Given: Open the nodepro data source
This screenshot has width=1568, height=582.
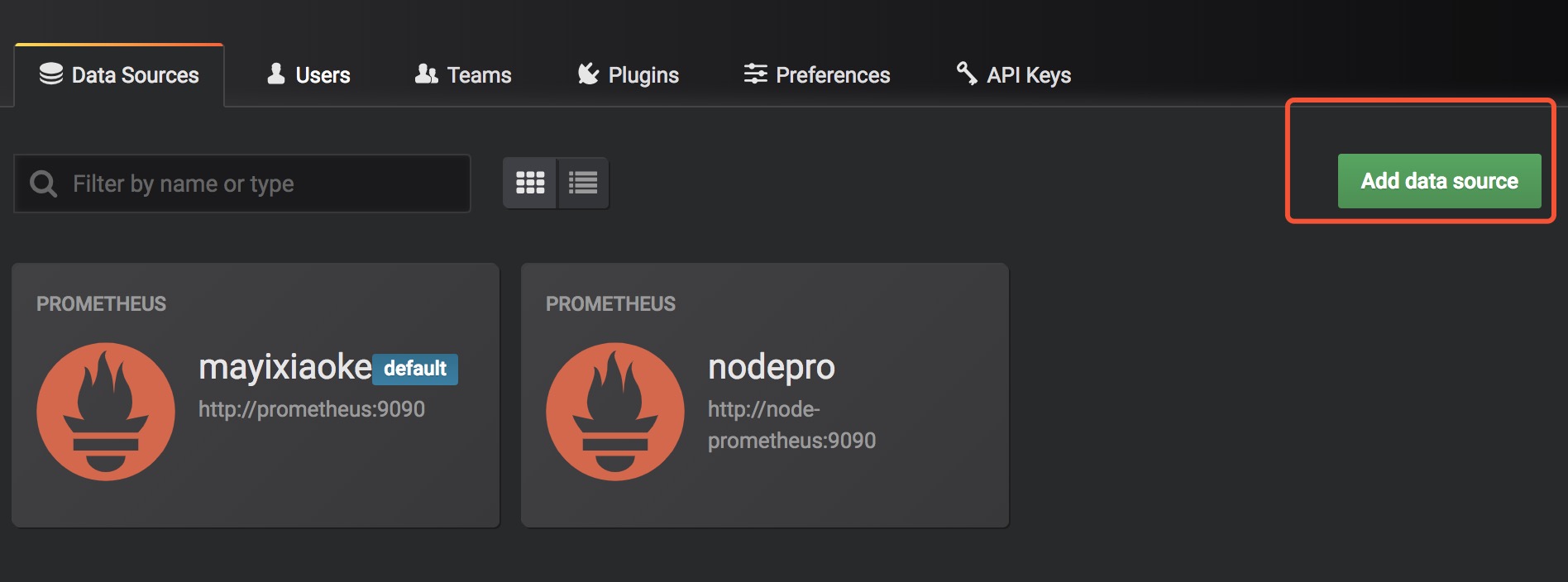Looking at the screenshot, I should click(x=765, y=395).
